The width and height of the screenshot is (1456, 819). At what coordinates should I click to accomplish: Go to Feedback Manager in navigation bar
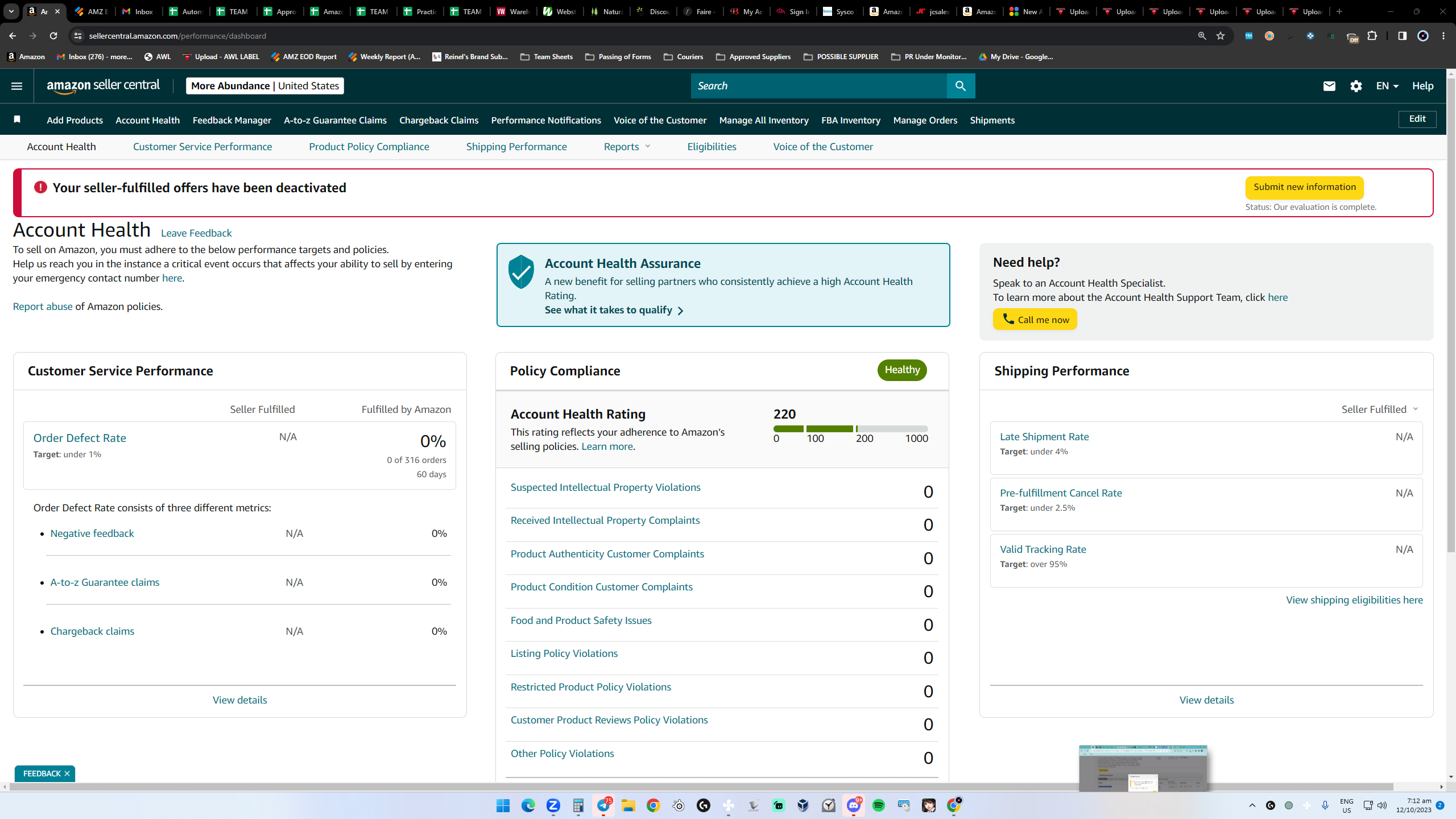coord(232,120)
